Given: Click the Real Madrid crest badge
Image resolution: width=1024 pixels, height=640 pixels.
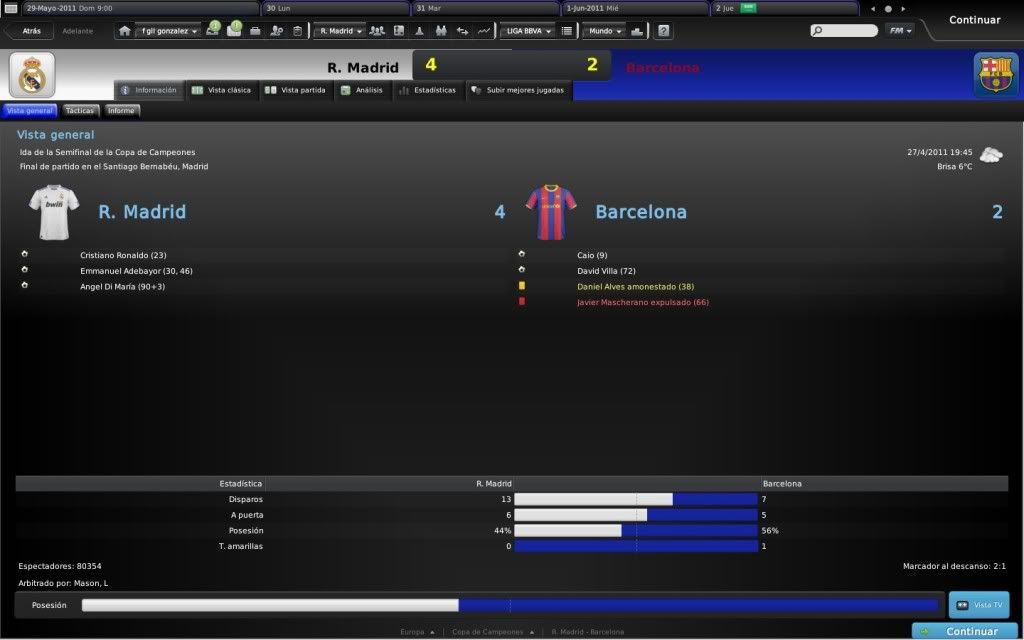Looking at the screenshot, I should pyautogui.click(x=33, y=75).
